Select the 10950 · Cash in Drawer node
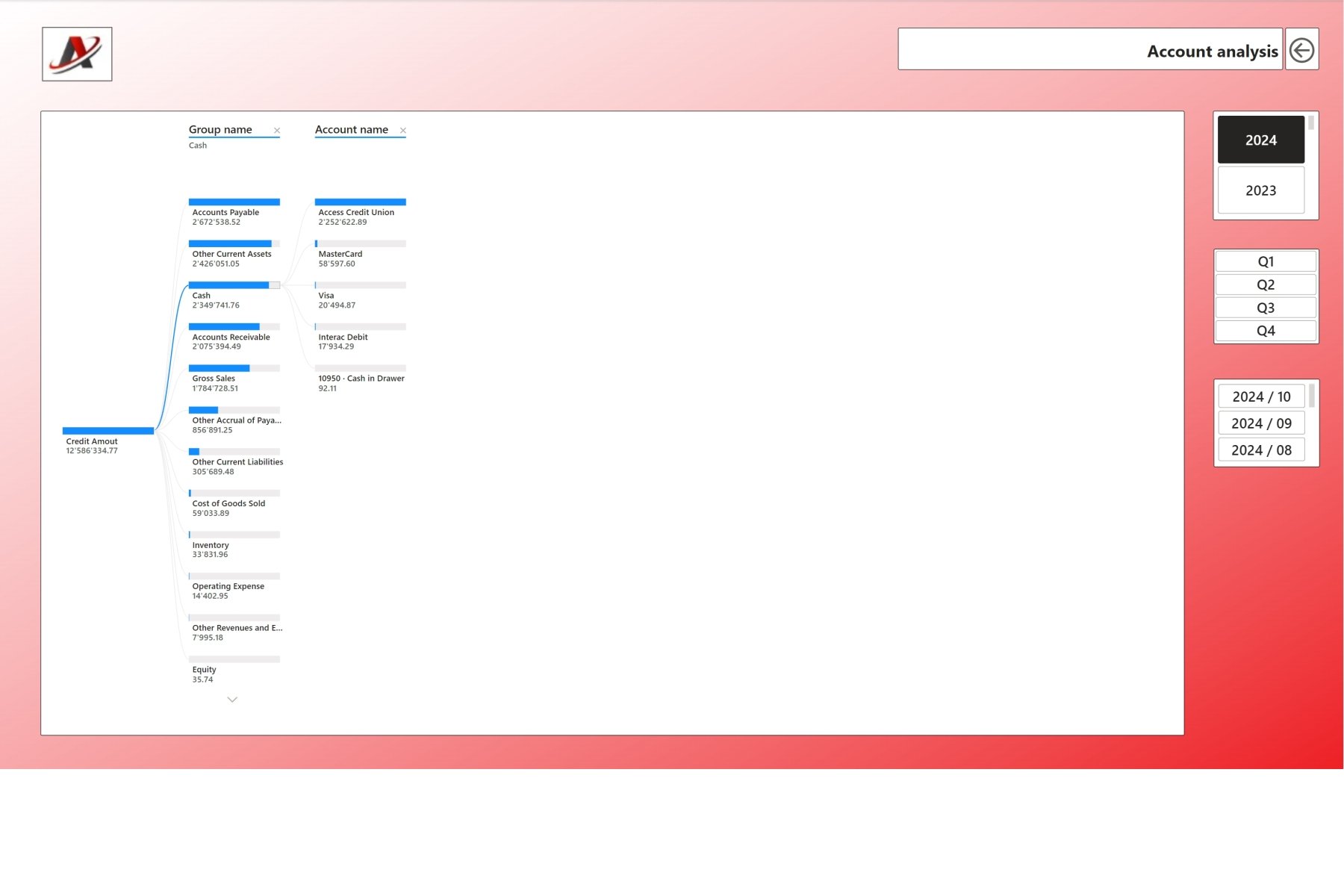The image size is (1344, 896). coord(361,379)
